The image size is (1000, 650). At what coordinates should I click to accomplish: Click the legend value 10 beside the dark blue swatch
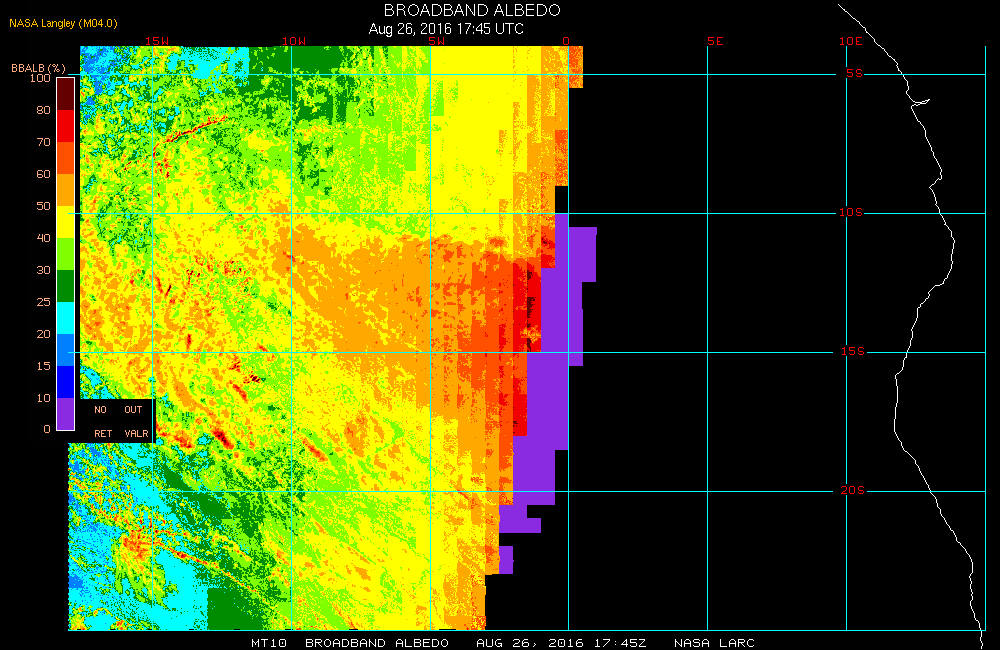(43, 397)
